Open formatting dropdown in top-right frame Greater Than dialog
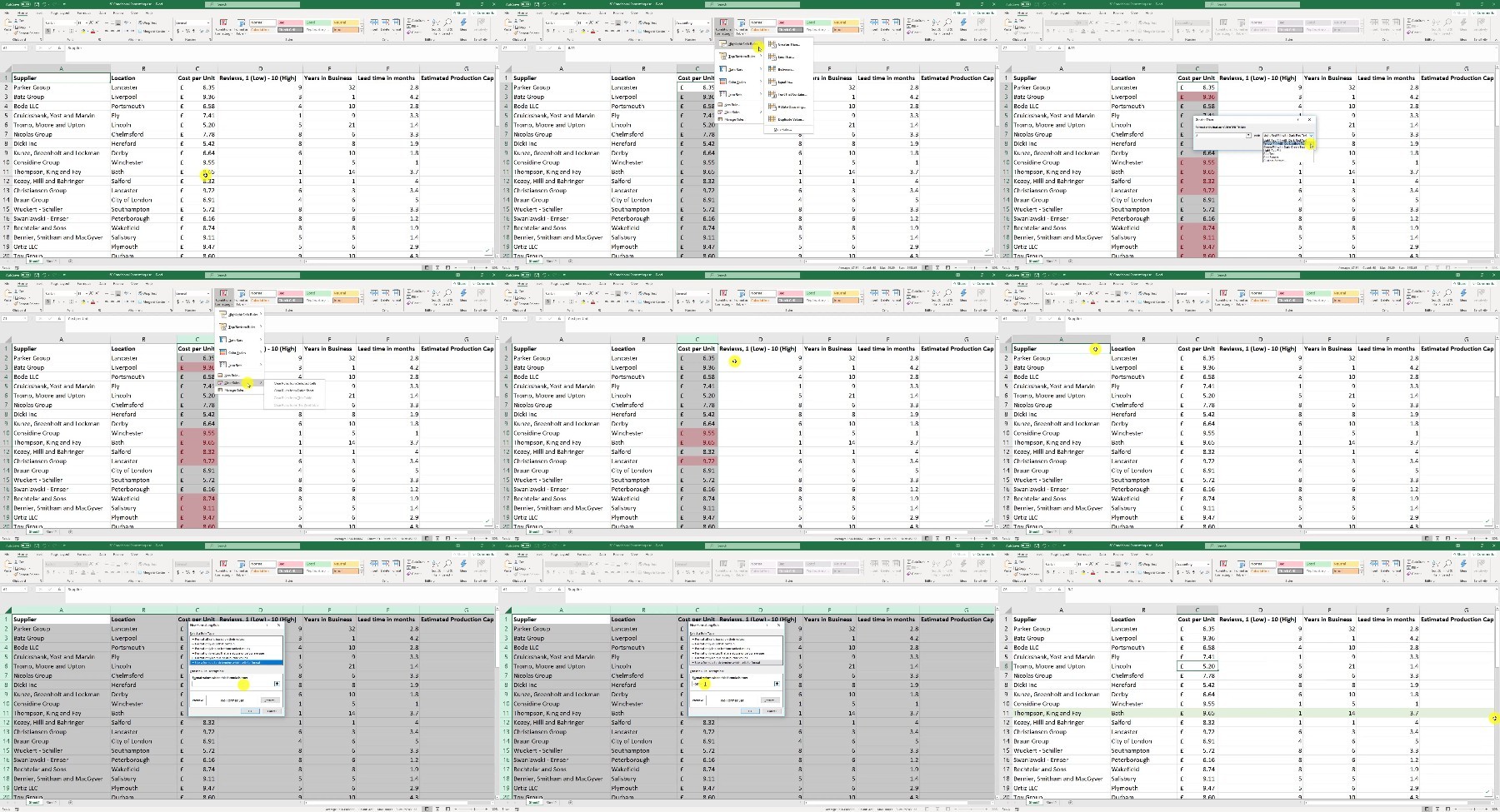Viewport: 1500px width, 812px height. (1311, 136)
